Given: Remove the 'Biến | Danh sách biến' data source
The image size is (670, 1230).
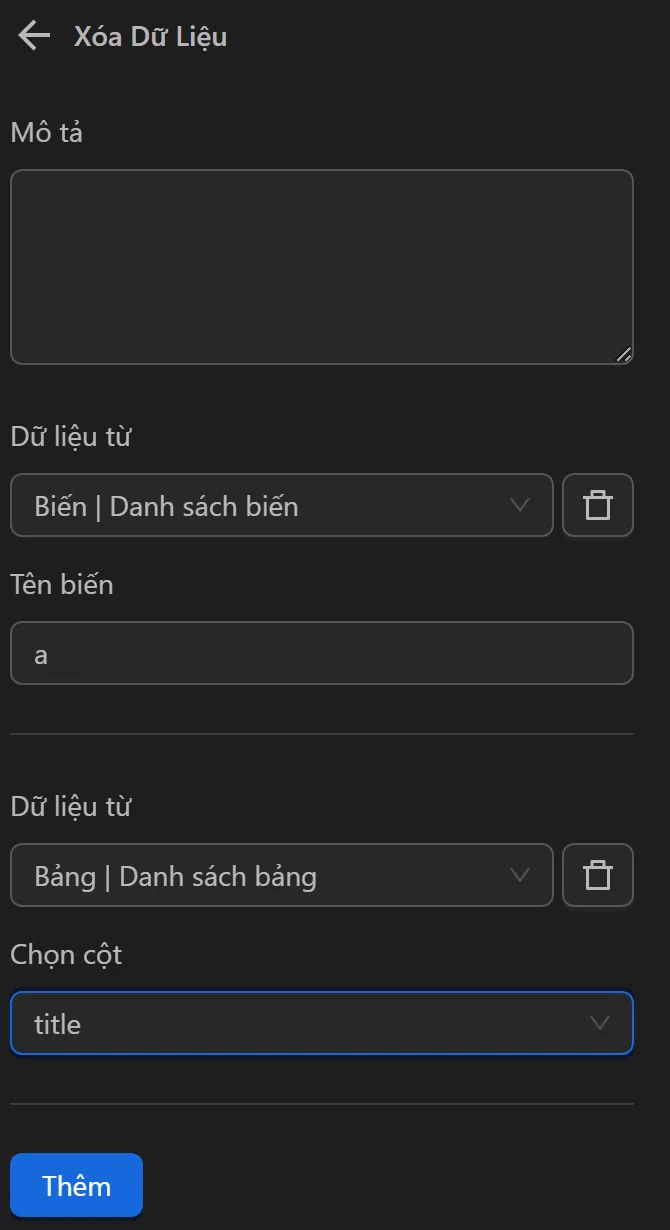Looking at the screenshot, I should tap(598, 505).
